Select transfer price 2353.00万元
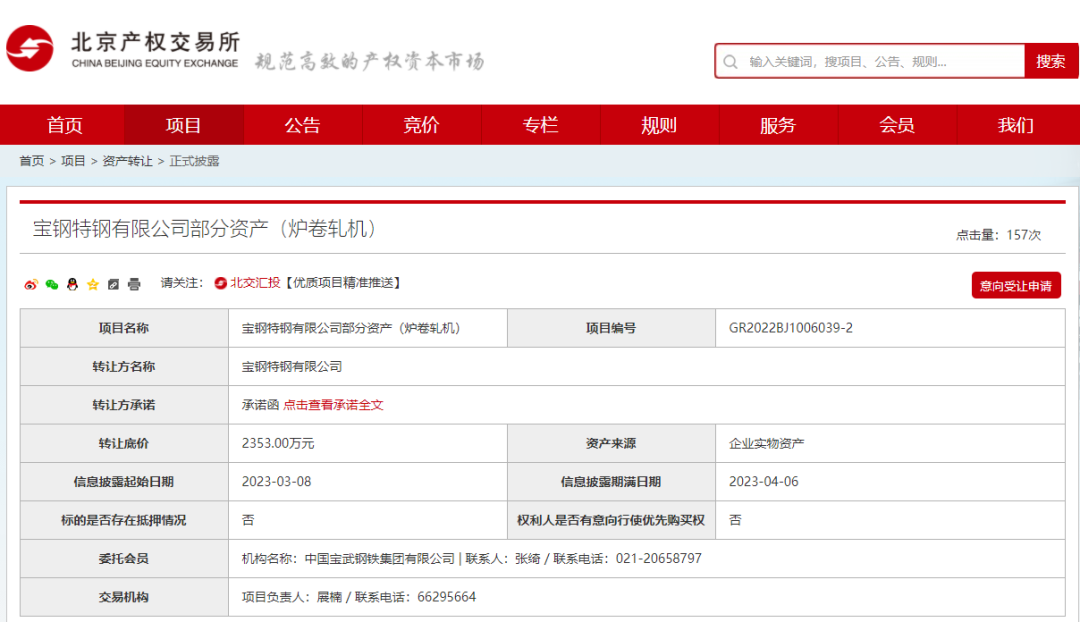 (278, 444)
